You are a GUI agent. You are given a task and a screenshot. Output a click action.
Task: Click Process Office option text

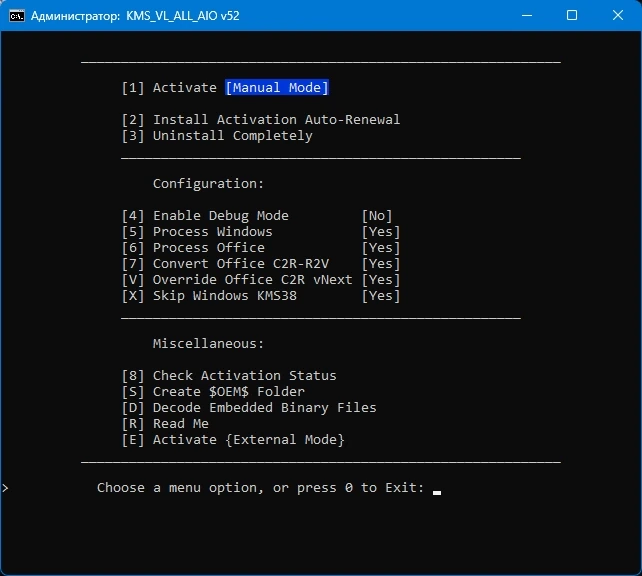tap(209, 248)
